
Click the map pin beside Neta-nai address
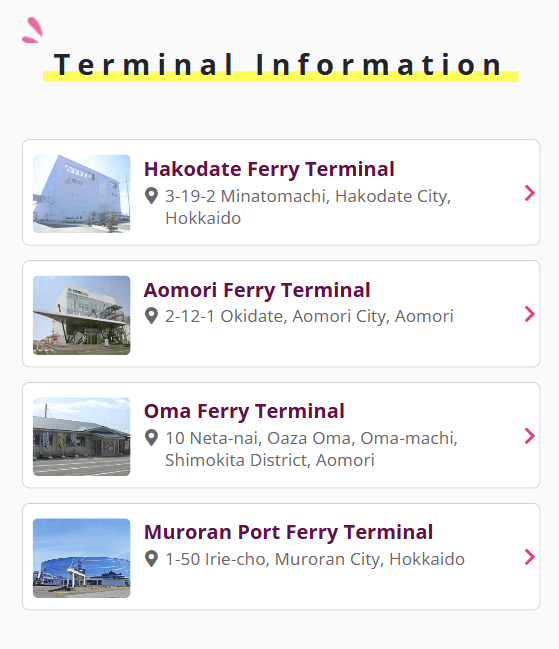click(151, 438)
